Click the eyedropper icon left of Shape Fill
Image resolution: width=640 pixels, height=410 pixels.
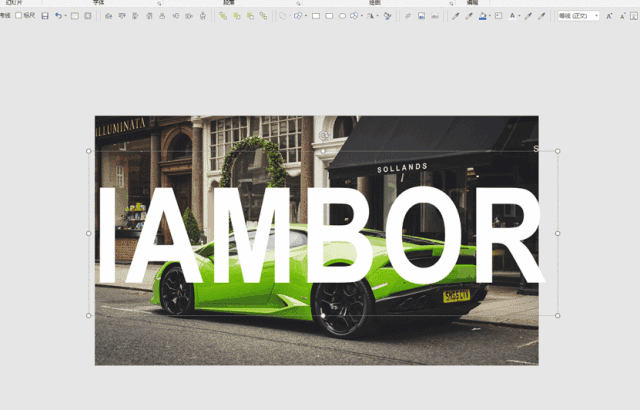pyautogui.click(x=469, y=16)
